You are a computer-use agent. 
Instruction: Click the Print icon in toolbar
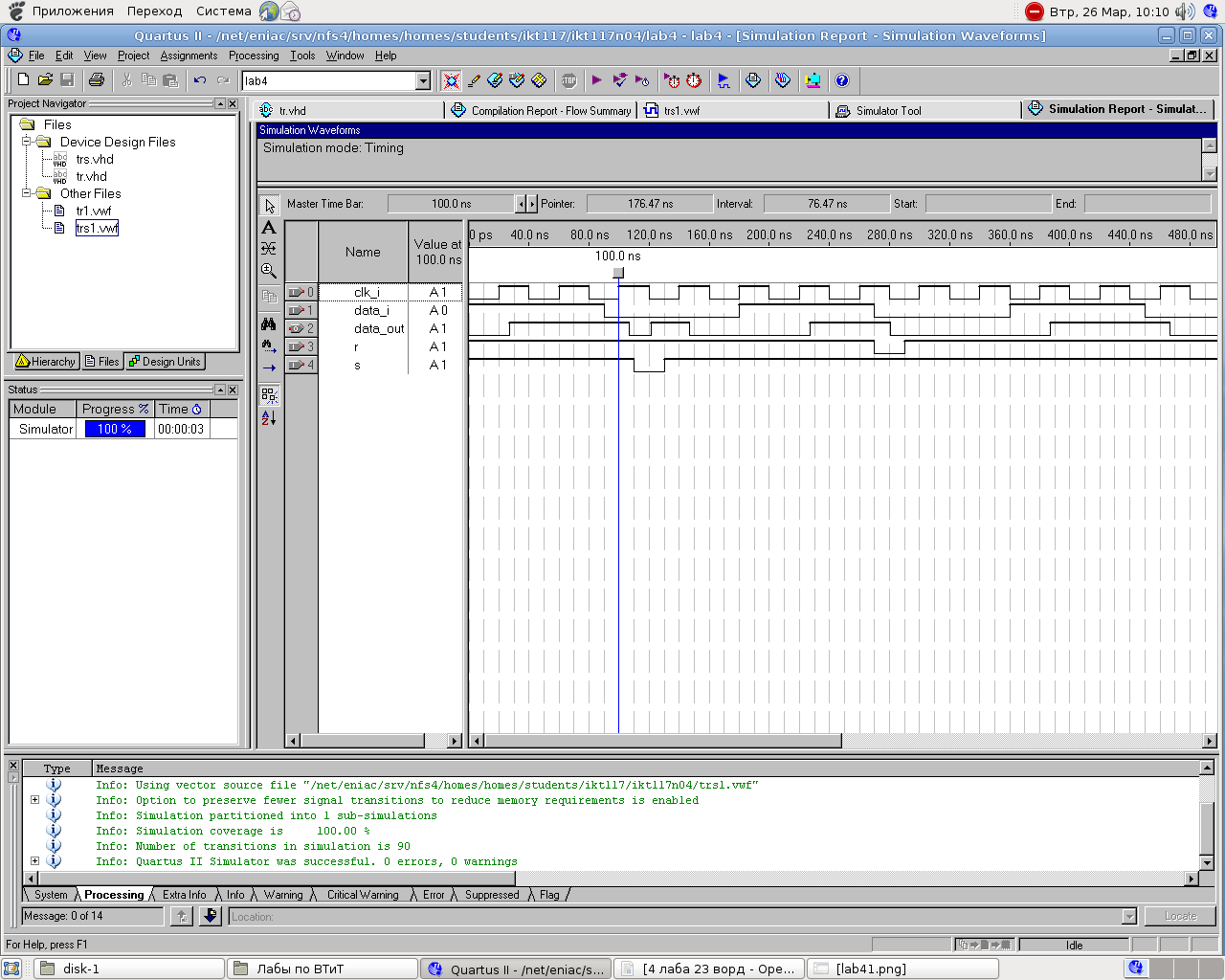pos(97,80)
